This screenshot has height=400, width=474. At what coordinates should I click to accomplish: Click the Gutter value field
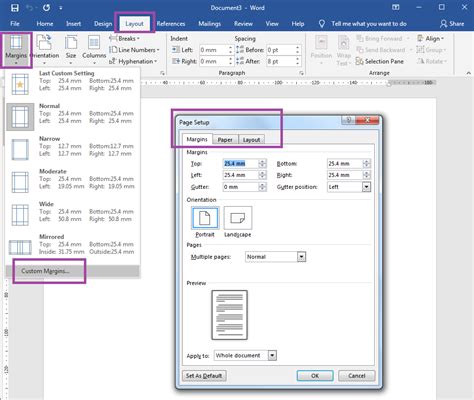click(241, 187)
